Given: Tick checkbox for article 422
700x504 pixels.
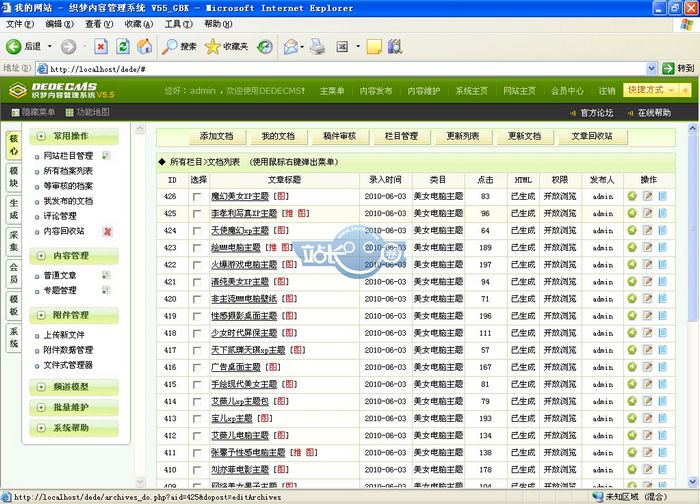Looking at the screenshot, I should (x=197, y=265).
